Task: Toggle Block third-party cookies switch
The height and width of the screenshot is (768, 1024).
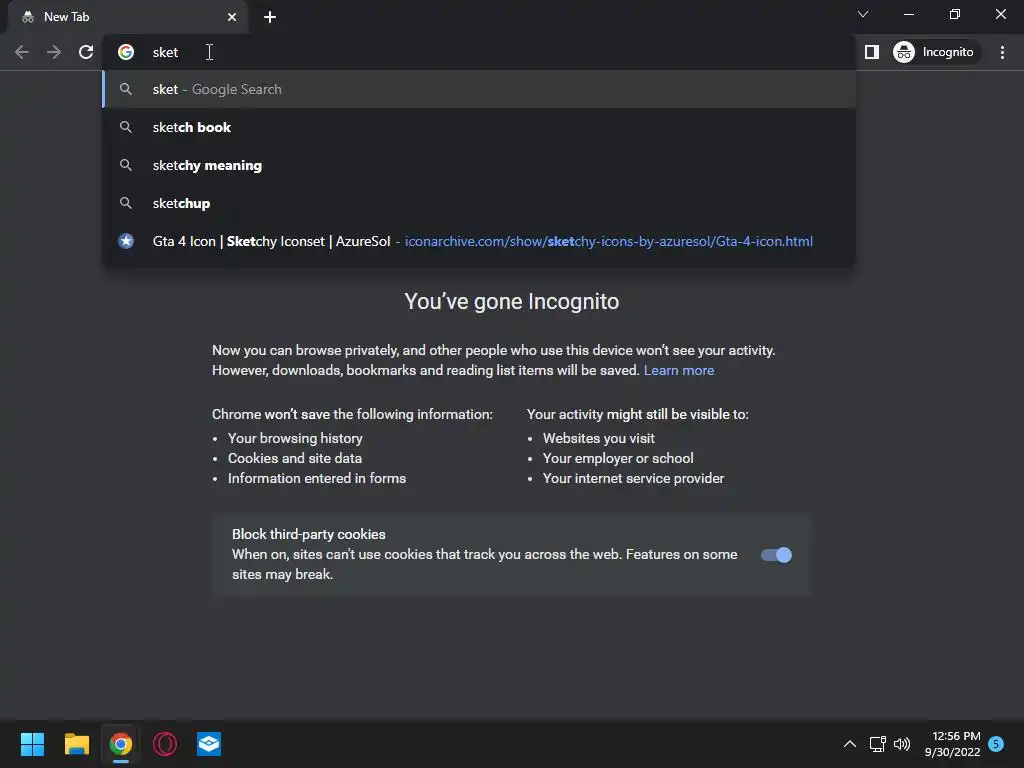Action: pyautogui.click(x=776, y=555)
